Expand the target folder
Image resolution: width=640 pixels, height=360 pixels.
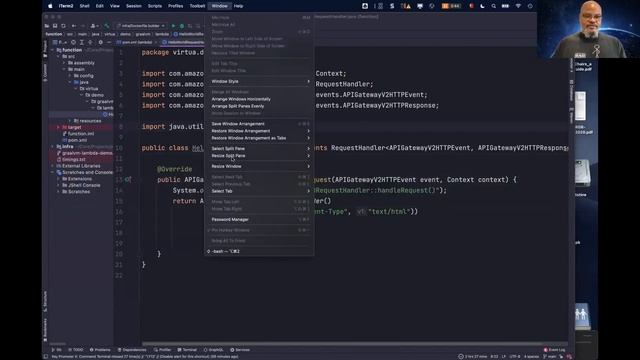[58, 127]
